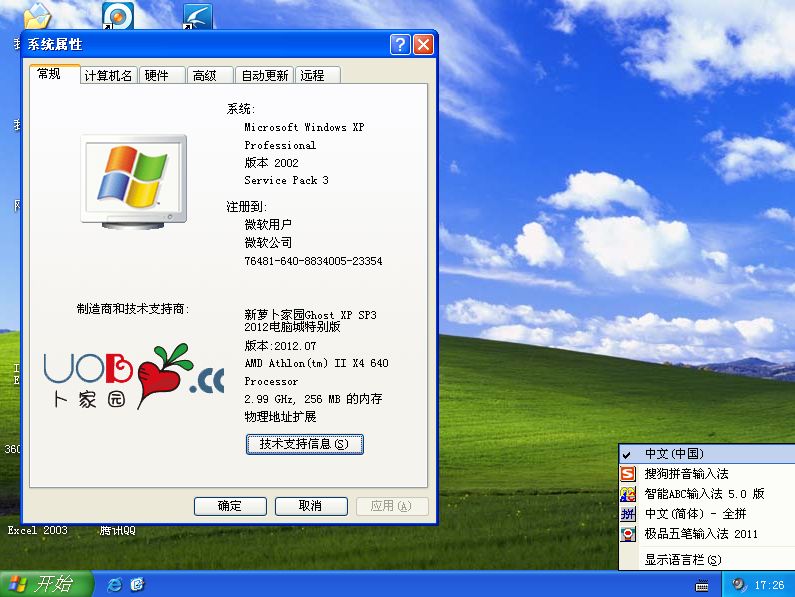Switch to the 计算机名 tab
Viewport: 795px width, 597px height.
point(109,76)
